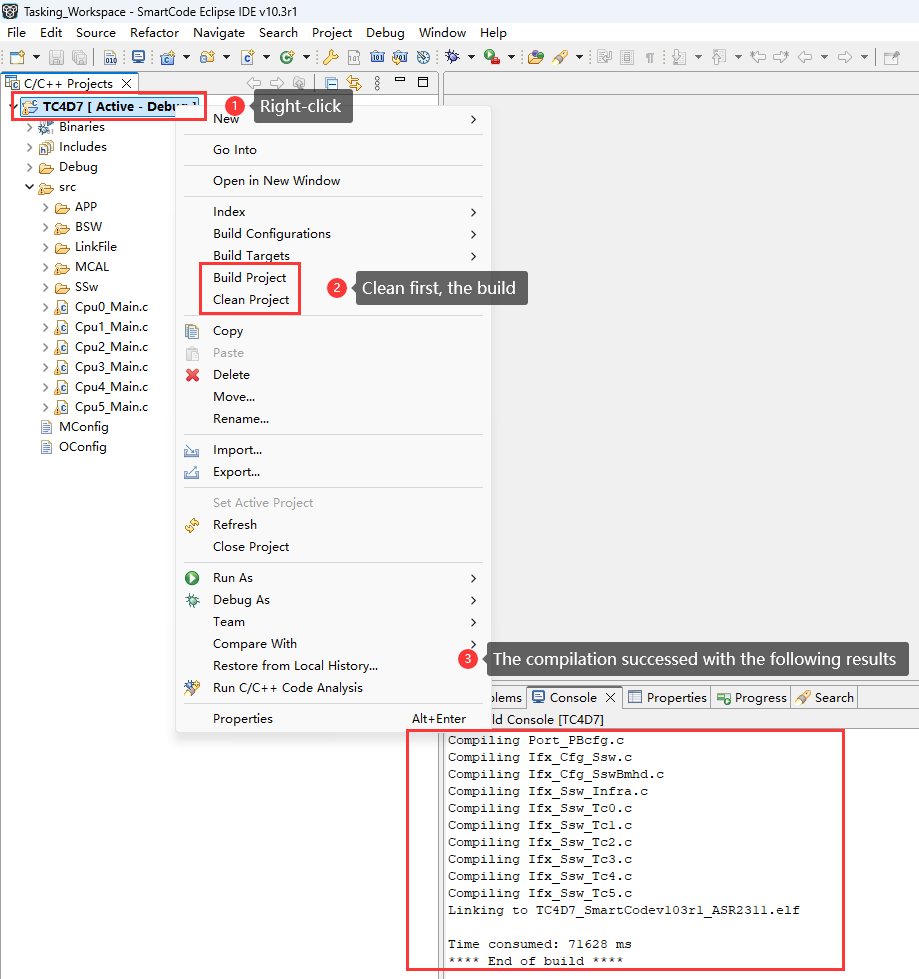The image size is (919, 979).
Task: Open the Projects panel View Menu dots
Action: pyautogui.click(x=377, y=83)
